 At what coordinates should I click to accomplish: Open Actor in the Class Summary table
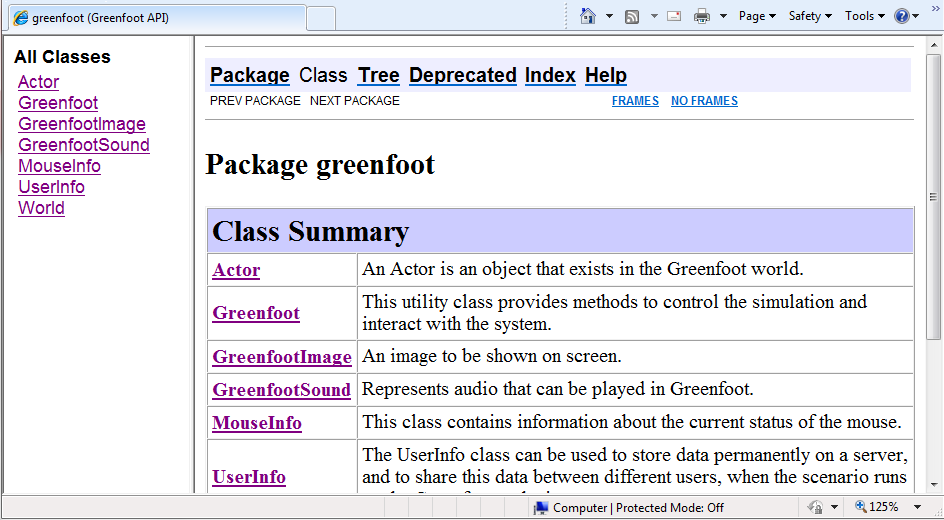236,270
